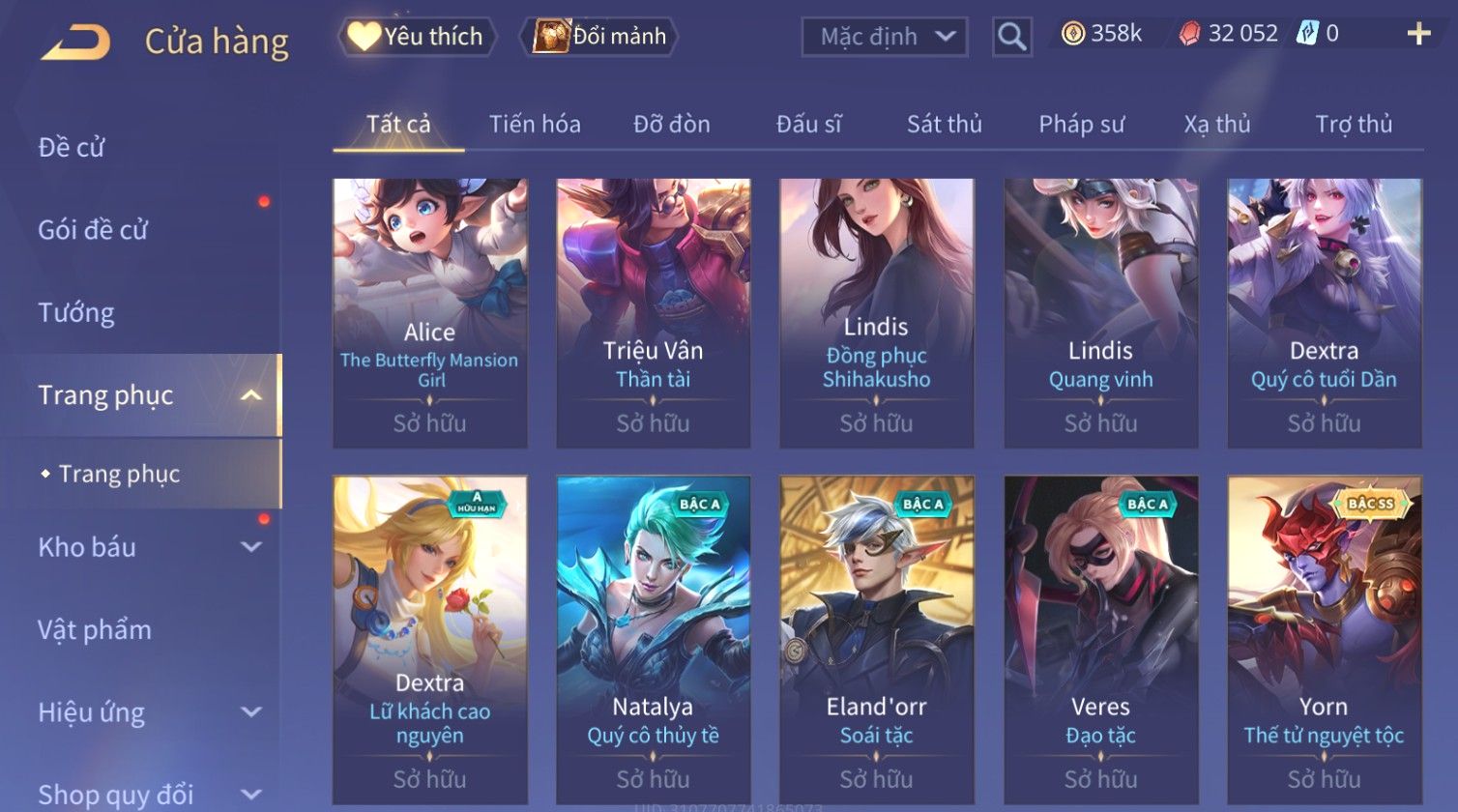Expand the Hiệu ứng sidebar section

pos(251,712)
